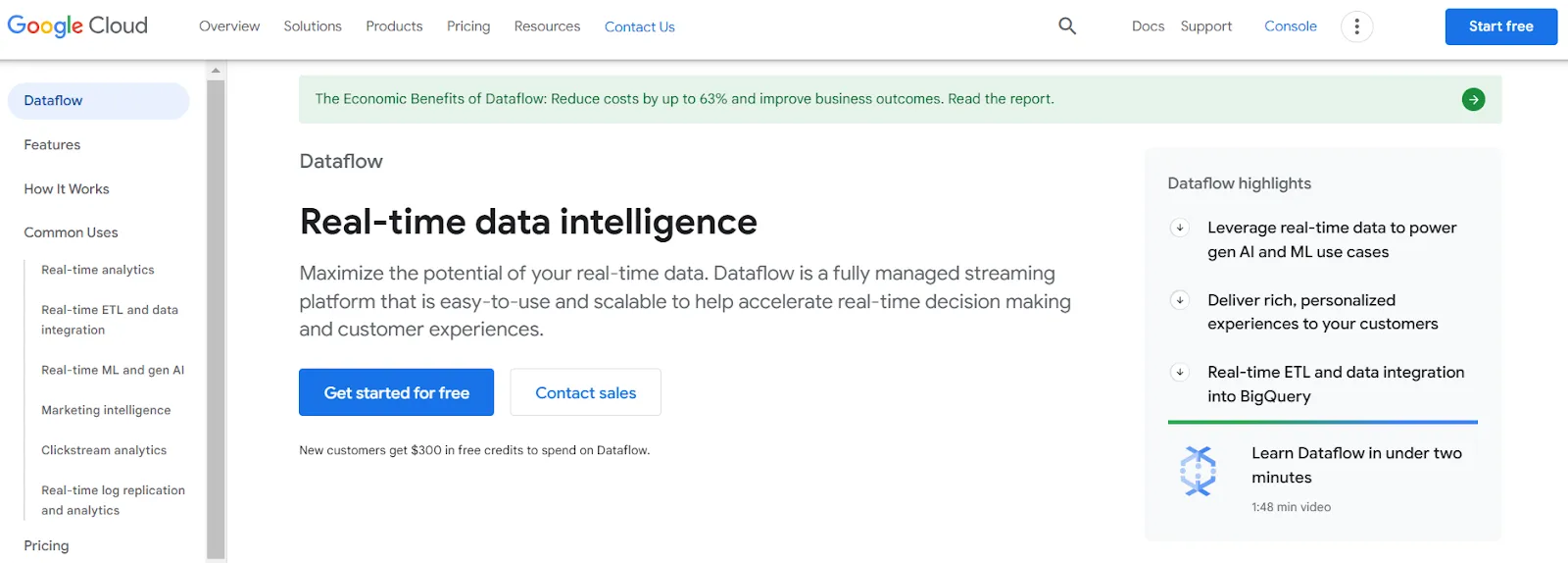Image resolution: width=1568 pixels, height=563 pixels.
Task: Open Leverage real-time data highlight text
Action: click(x=1332, y=239)
